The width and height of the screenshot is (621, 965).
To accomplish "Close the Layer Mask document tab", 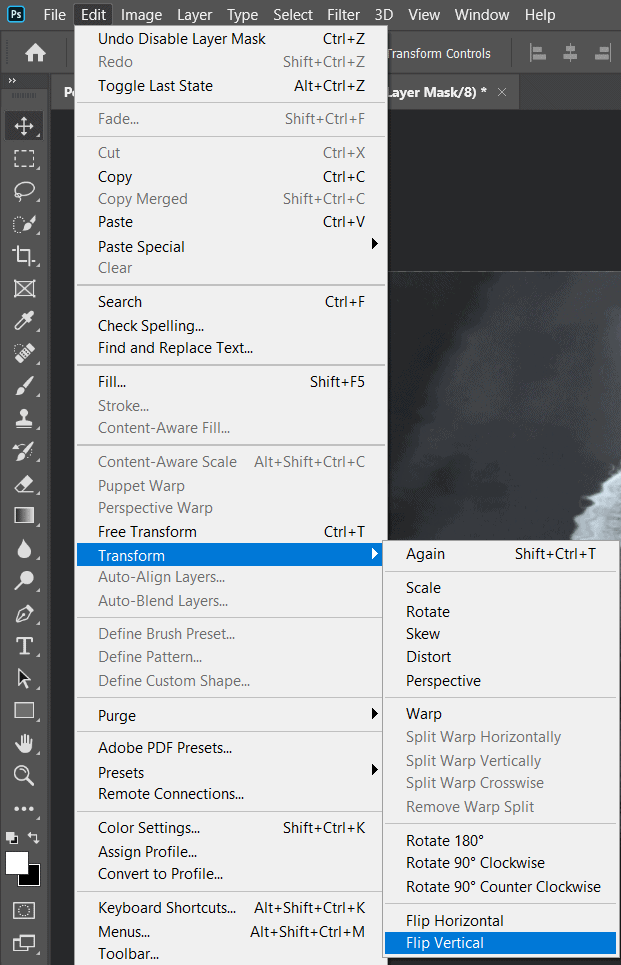I will tap(502, 92).
